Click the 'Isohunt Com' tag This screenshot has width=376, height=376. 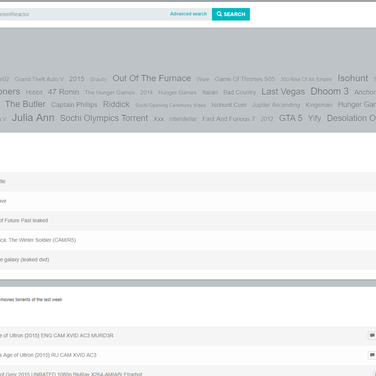(x=229, y=105)
